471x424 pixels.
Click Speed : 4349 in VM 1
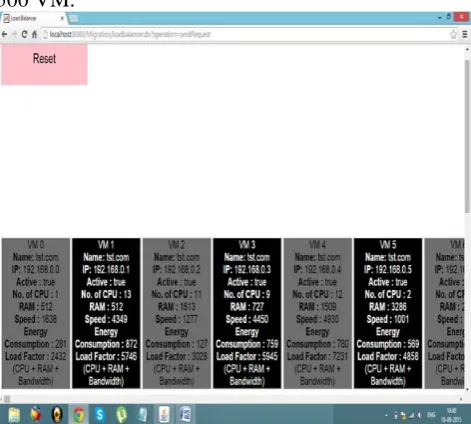106,319
